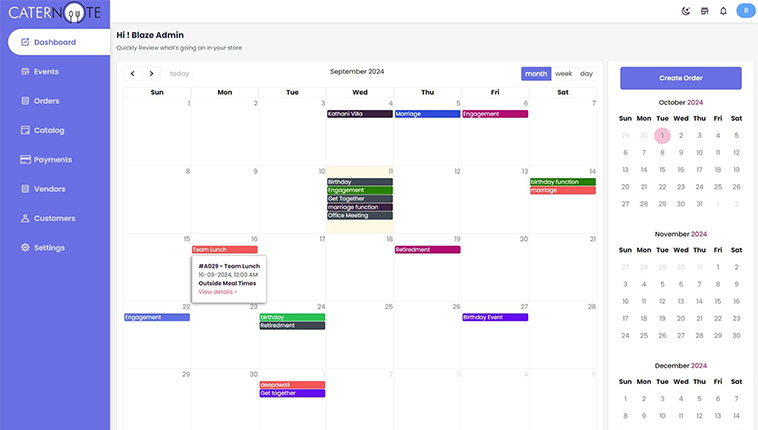Click the Catalog sidebar icon
The height and width of the screenshot is (430, 758).
click(25, 130)
